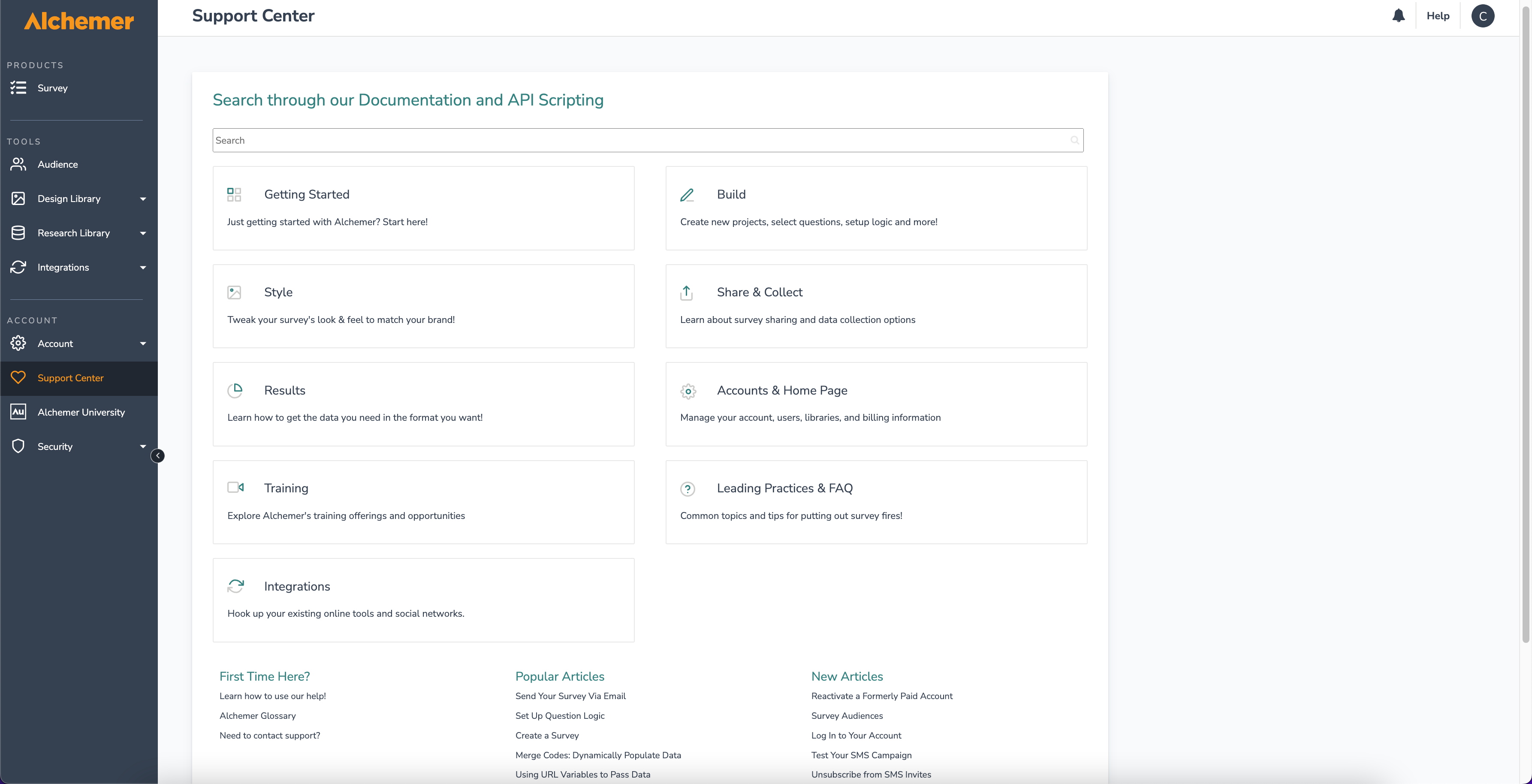The image size is (1532, 784).
Task: Open the Share & Collect card title
Action: (760, 292)
